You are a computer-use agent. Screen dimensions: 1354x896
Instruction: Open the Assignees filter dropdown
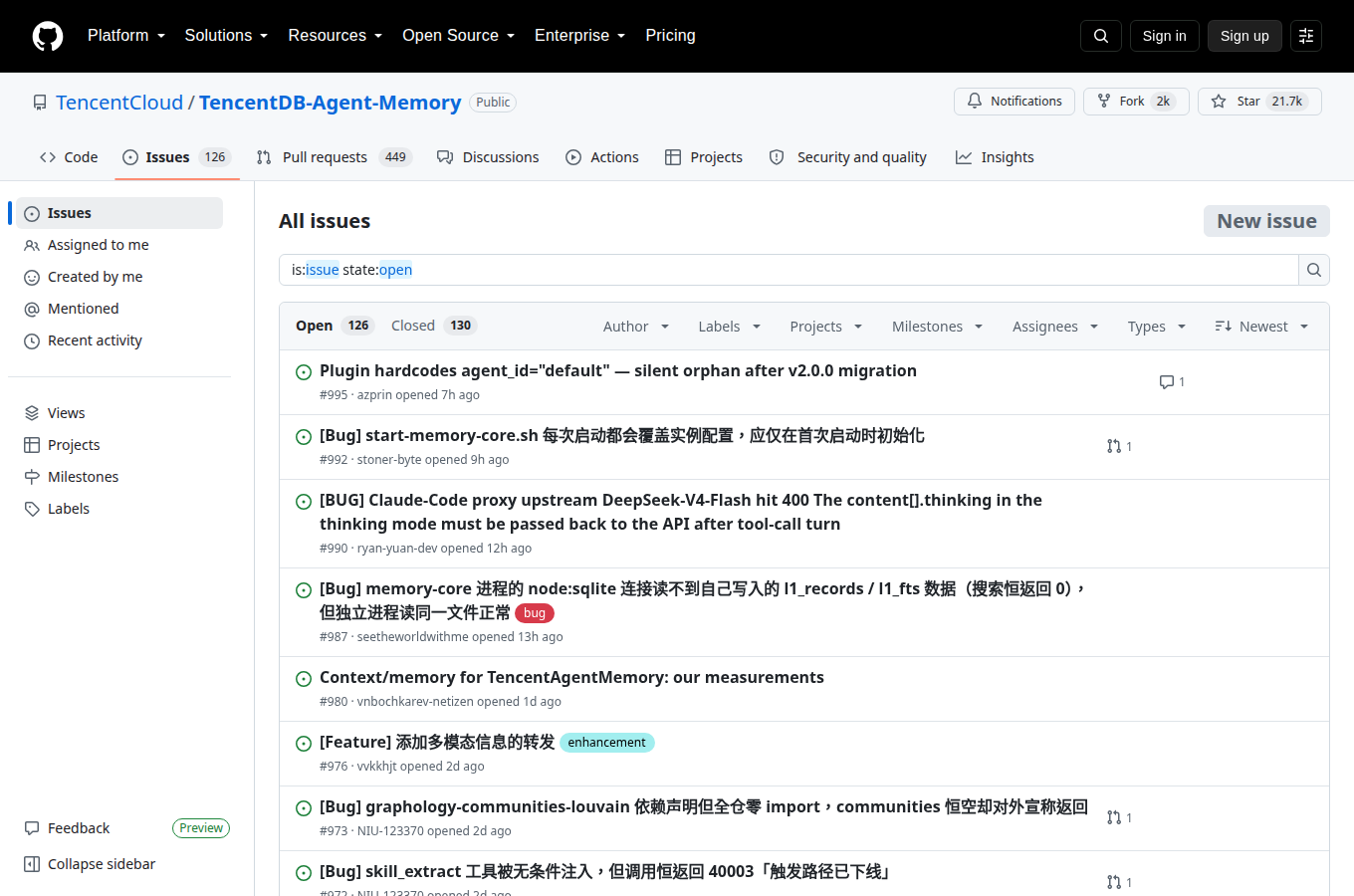1055,327
